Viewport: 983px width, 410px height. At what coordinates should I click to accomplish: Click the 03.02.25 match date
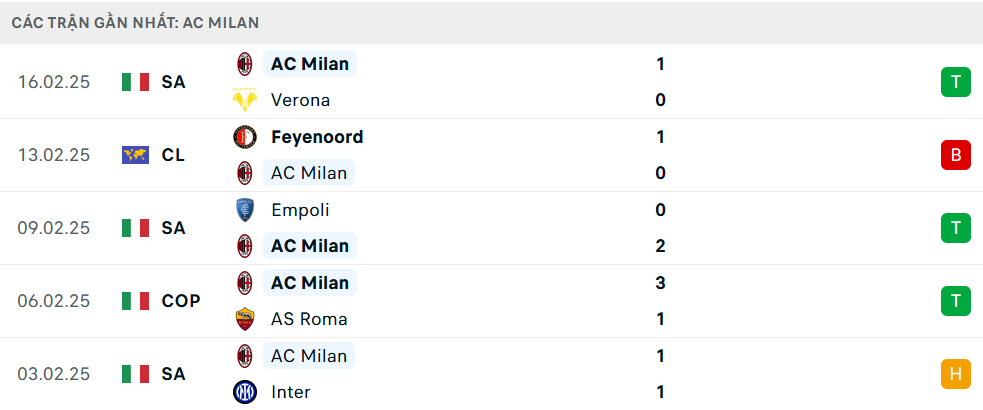(54, 374)
